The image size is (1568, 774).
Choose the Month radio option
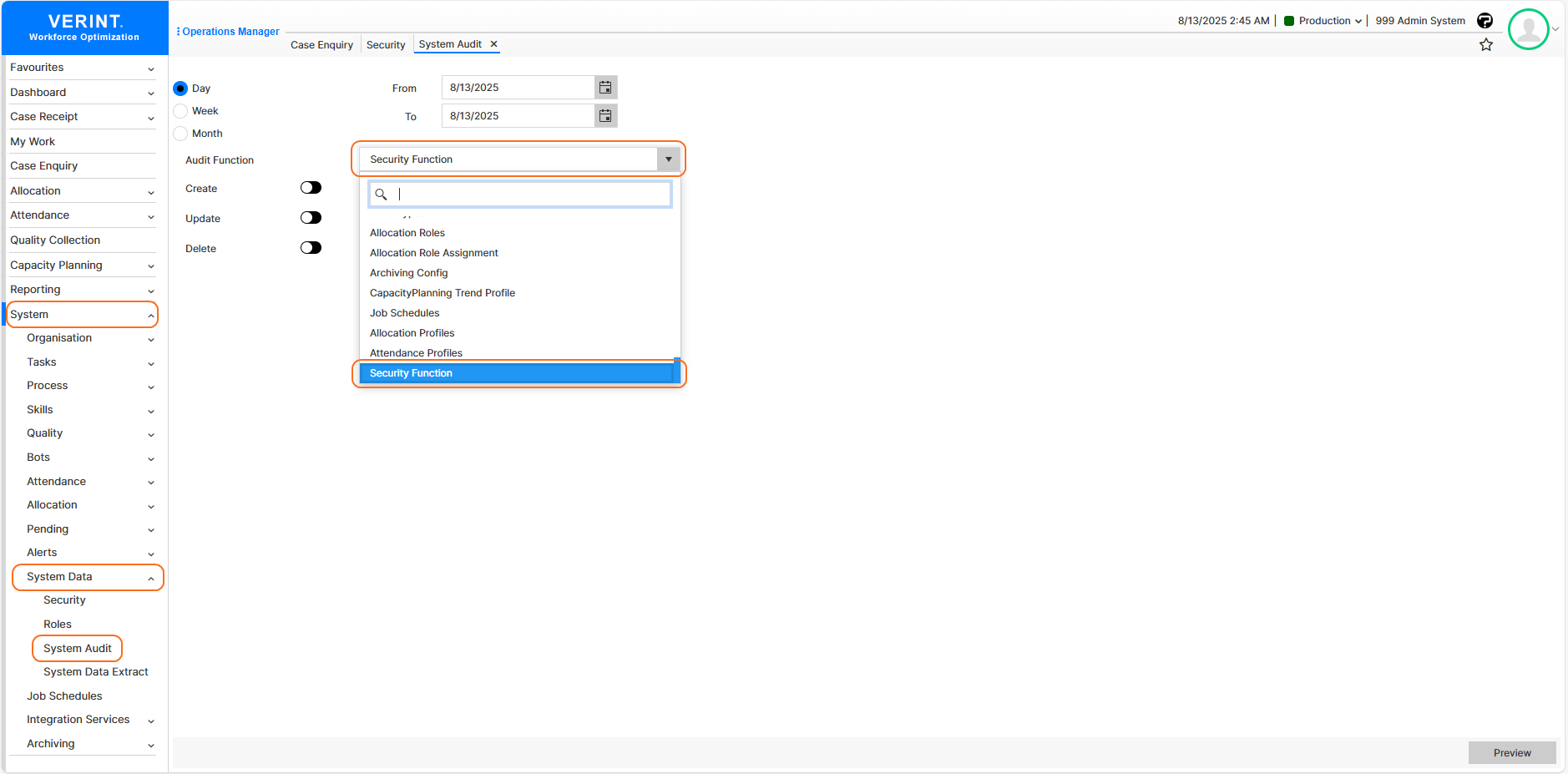pos(180,134)
